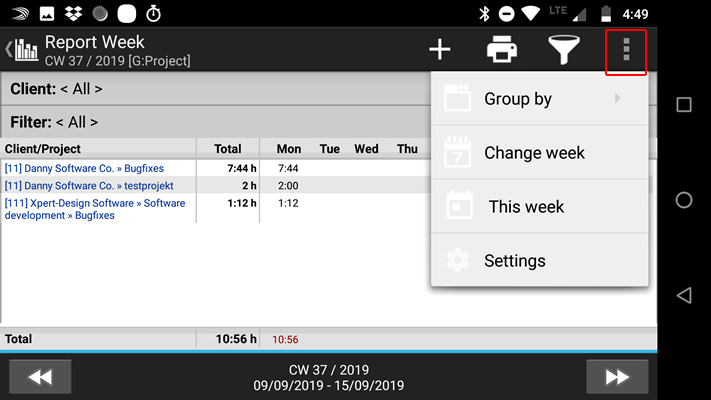Image resolution: width=711 pixels, height=400 pixels.
Task: Tap the Wed column header
Action: 366,149
